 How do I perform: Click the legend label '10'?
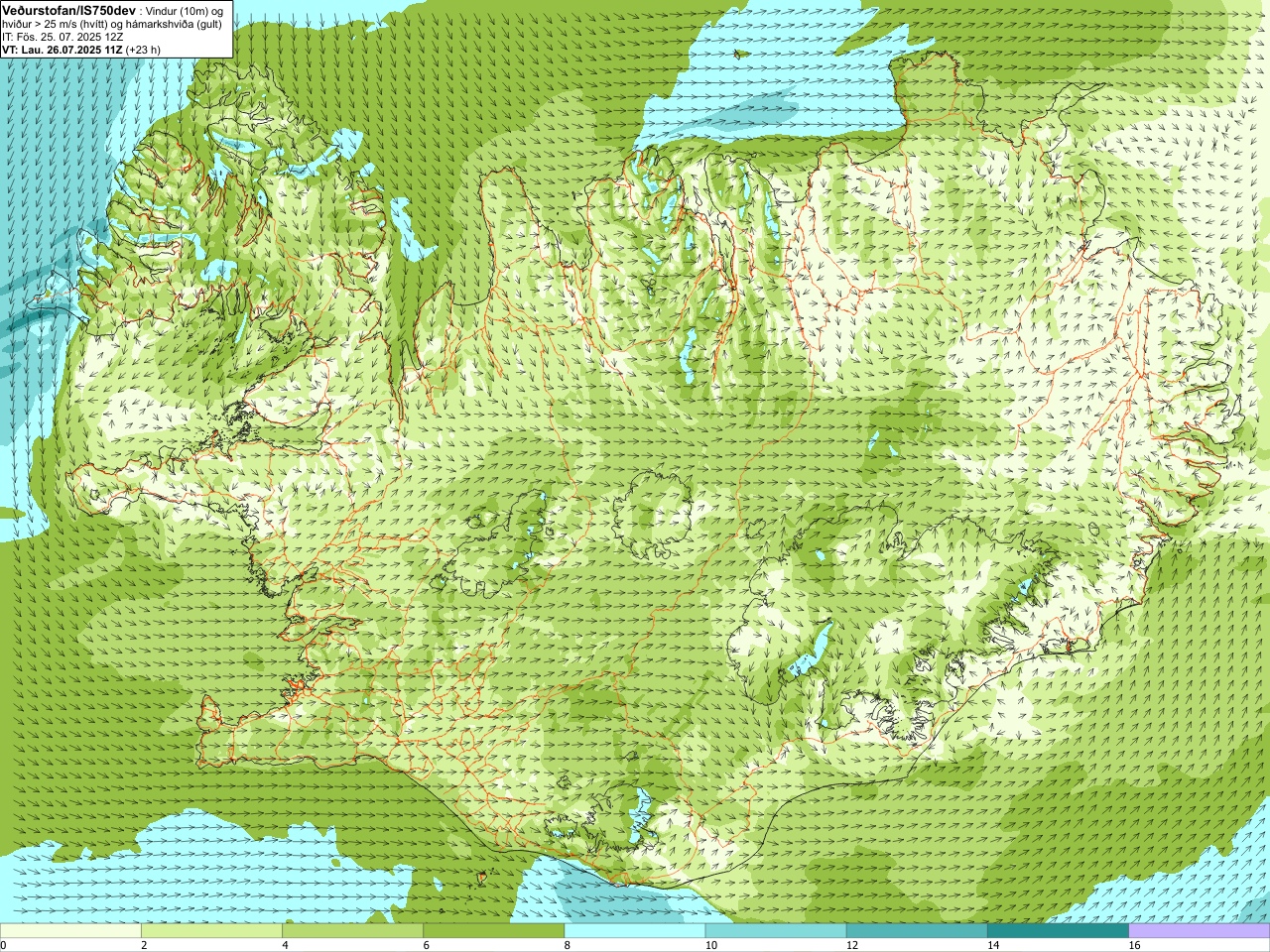click(x=710, y=945)
